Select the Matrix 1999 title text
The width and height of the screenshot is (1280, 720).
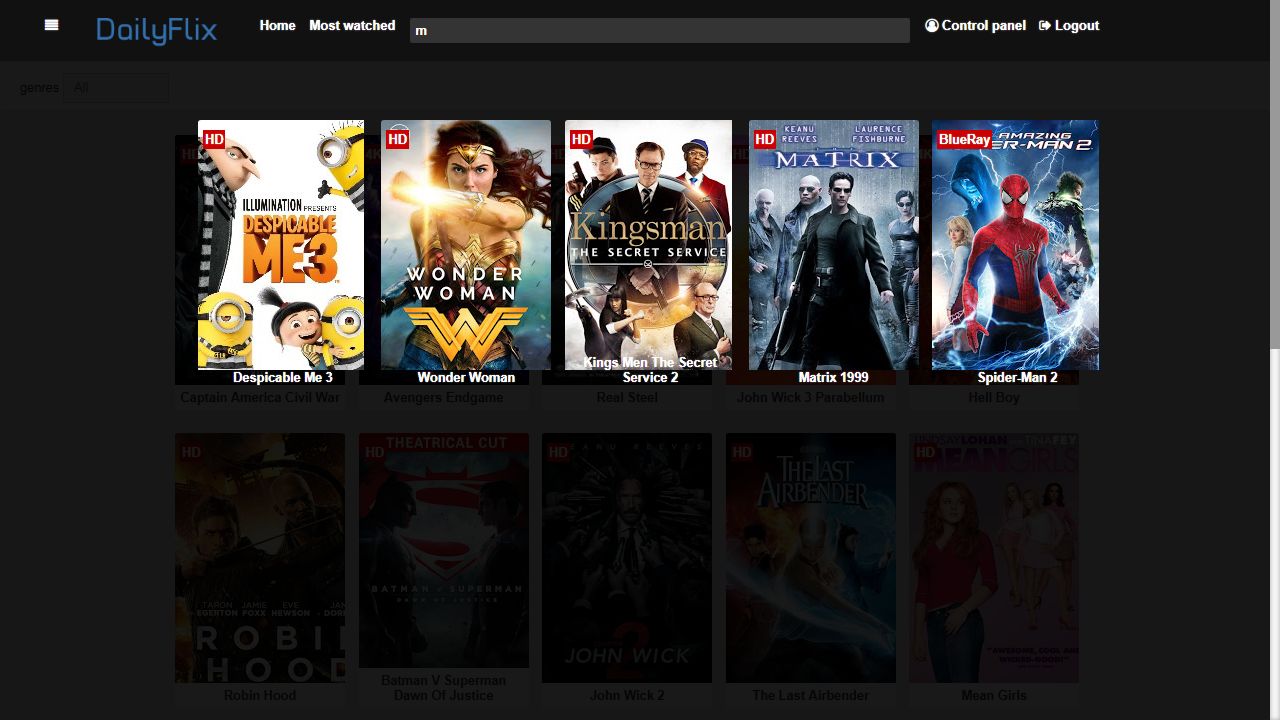pyautogui.click(x=833, y=377)
